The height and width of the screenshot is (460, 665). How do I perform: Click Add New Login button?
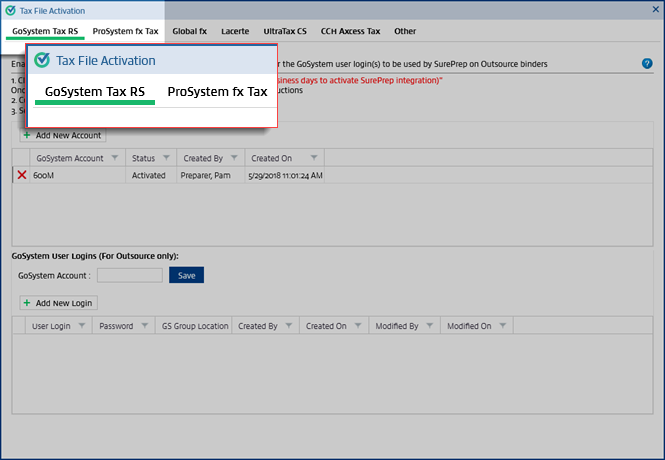(x=58, y=302)
